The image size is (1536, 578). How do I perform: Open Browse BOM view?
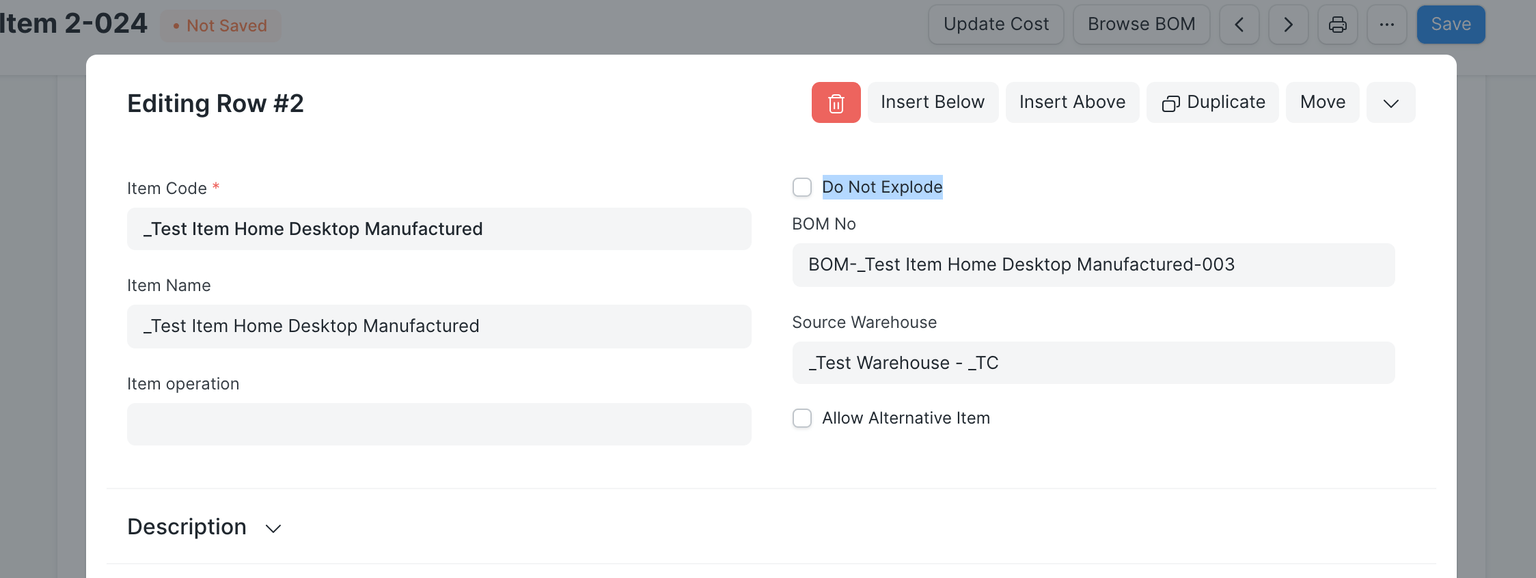point(1141,25)
